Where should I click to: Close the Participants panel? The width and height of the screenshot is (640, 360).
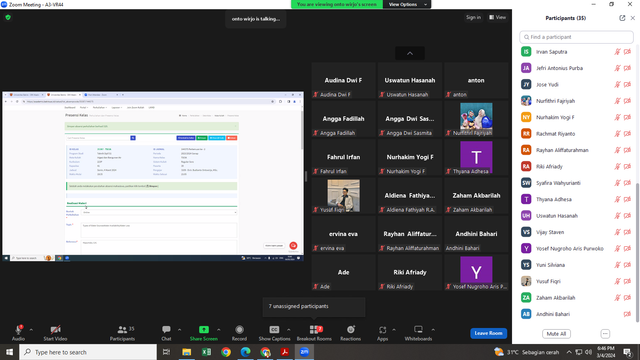pyautogui.click(x=633, y=18)
